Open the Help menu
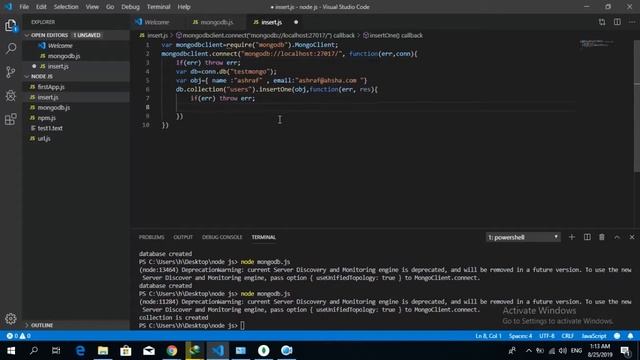Screen dimensions: 640x360 tap(184, 7)
